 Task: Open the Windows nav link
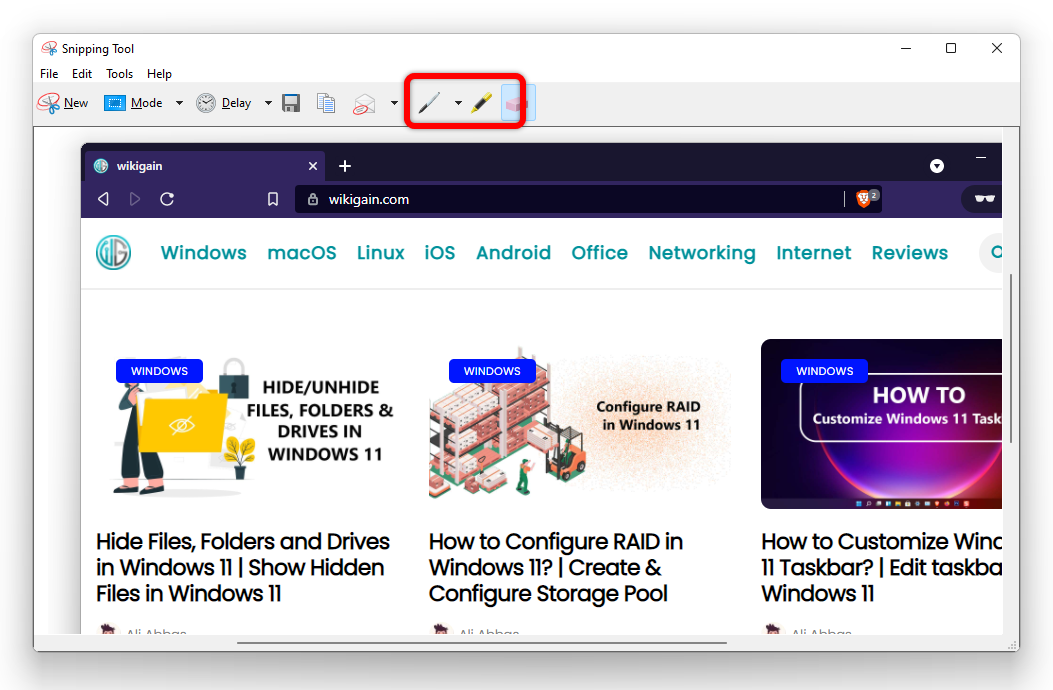coord(203,253)
